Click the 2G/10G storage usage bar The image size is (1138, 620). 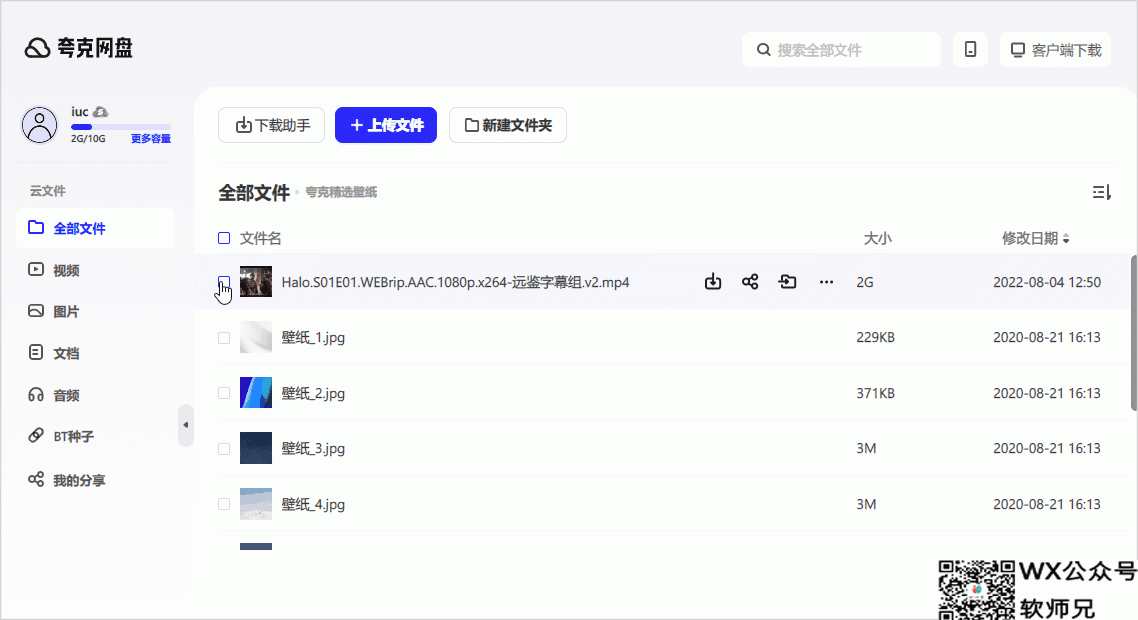tap(120, 127)
